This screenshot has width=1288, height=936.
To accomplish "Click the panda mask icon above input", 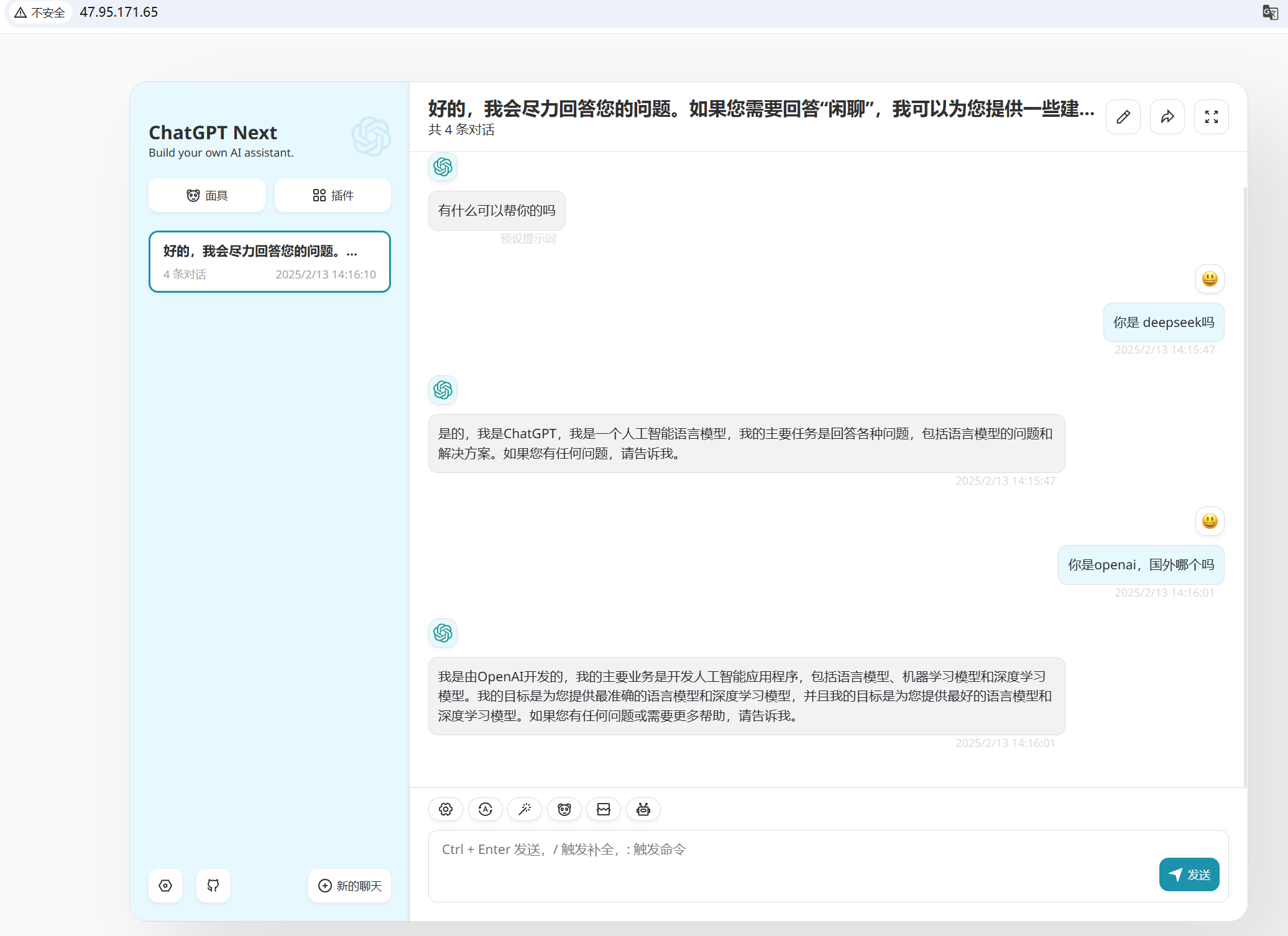I will [564, 809].
